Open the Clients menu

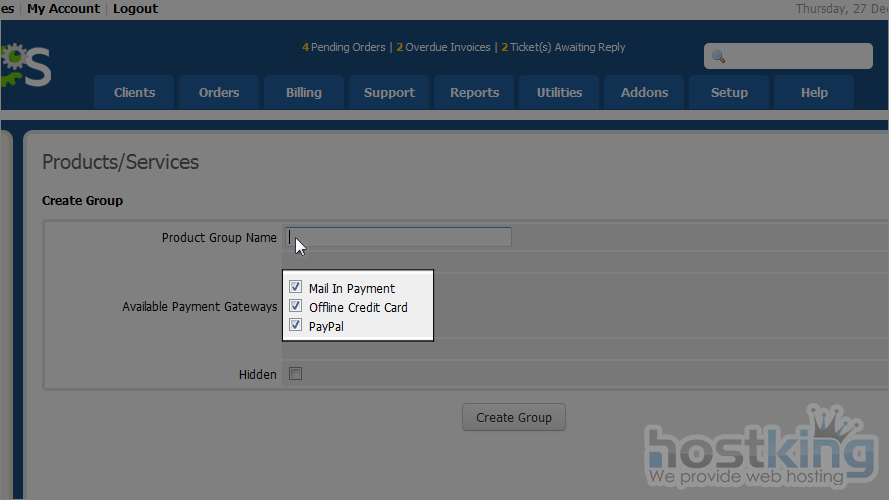134,92
